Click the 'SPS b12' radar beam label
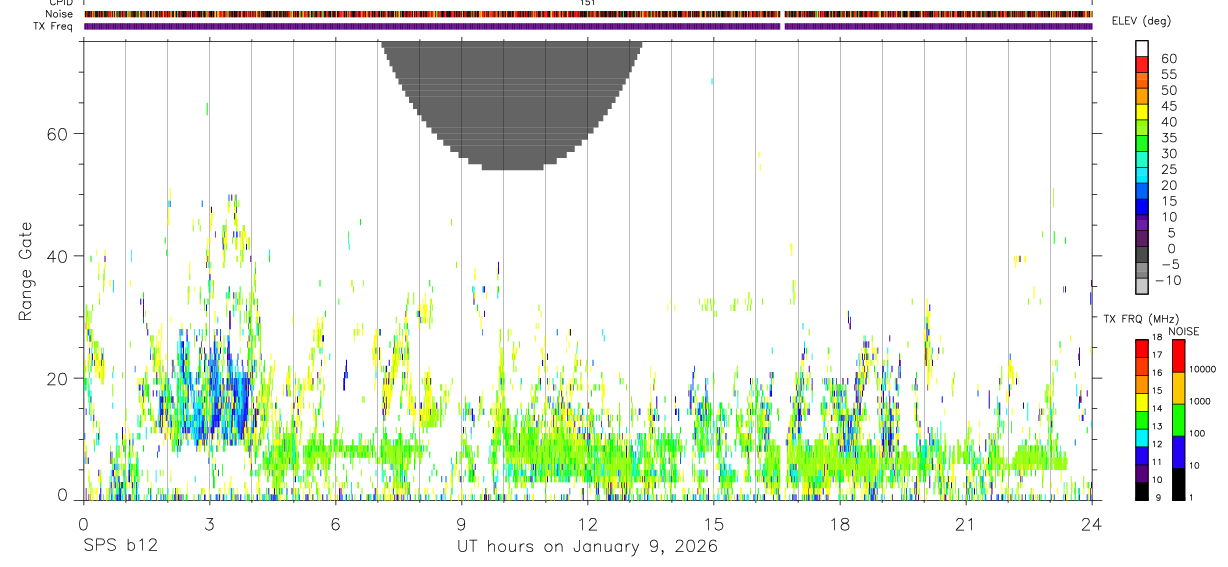1228x567 pixels. click(120, 547)
